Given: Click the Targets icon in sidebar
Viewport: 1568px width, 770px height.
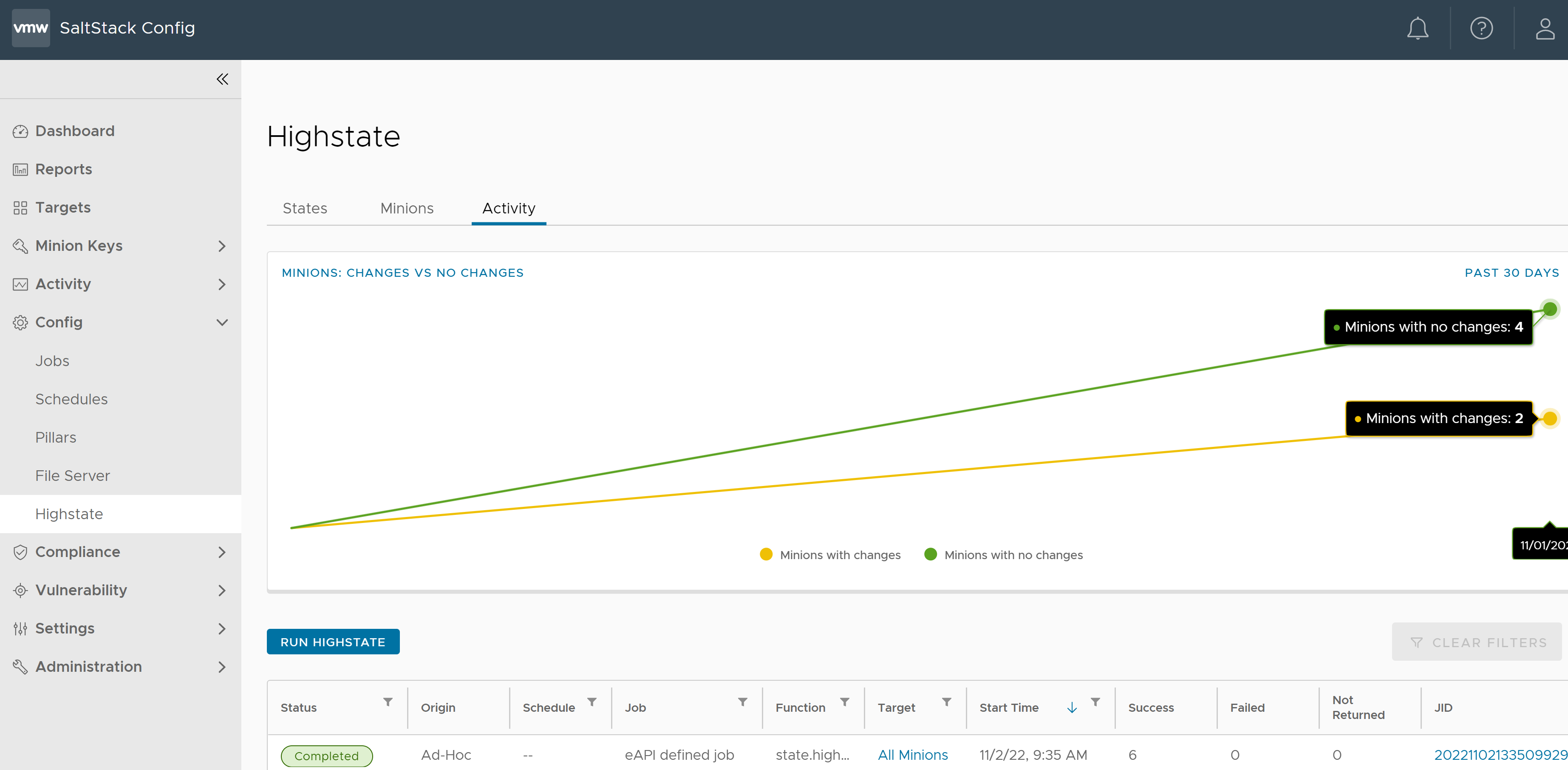Looking at the screenshot, I should pyautogui.click(x=19, y=207).
